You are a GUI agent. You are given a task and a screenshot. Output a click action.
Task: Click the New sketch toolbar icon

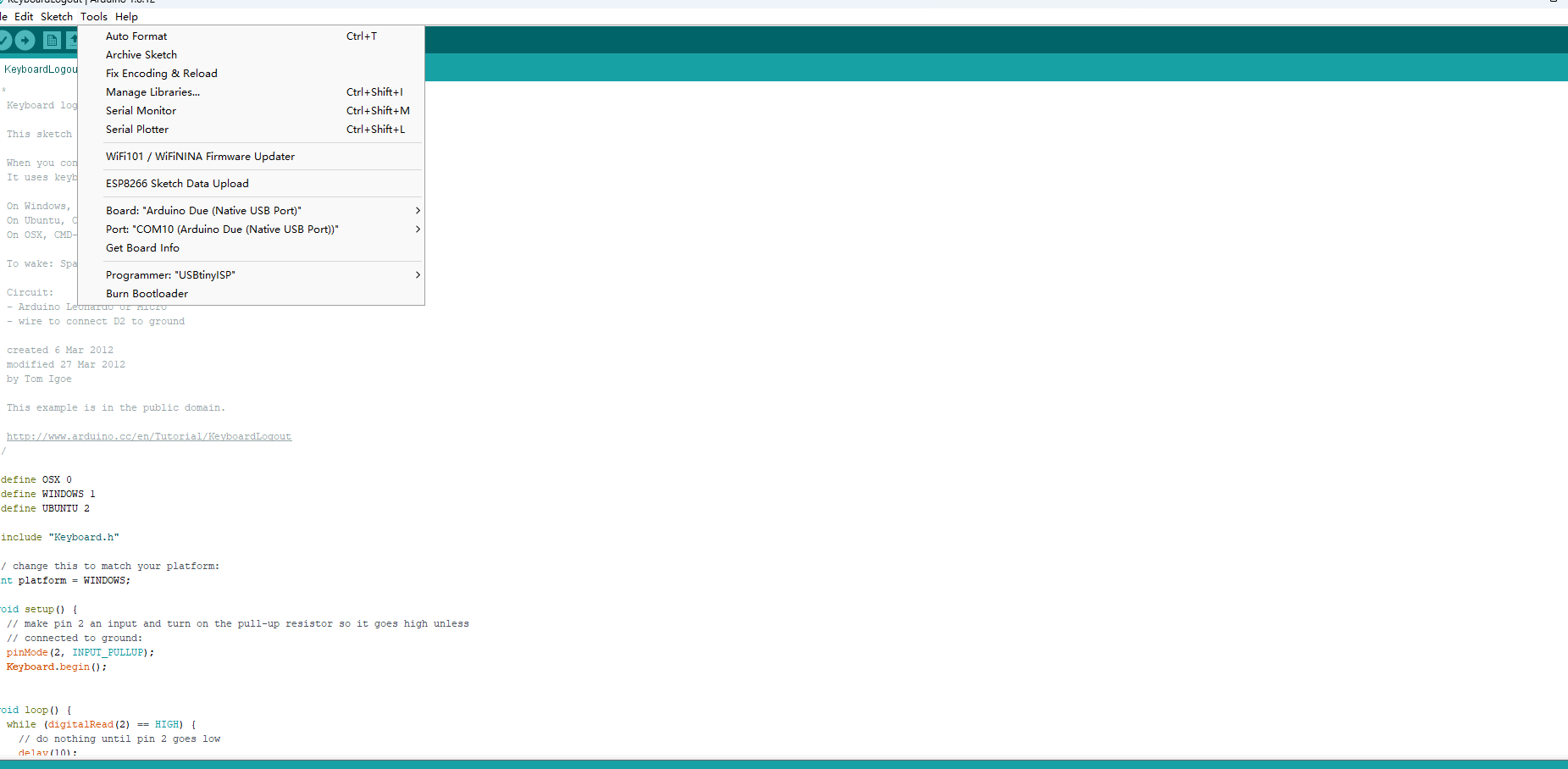52,40
